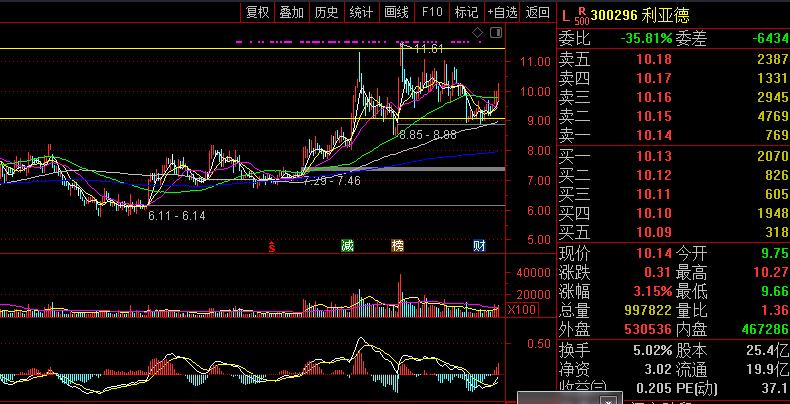Viewport: 790px width, 404px height.
Task: Click the PE(动) value 37.1
Action: click(776, 388)
